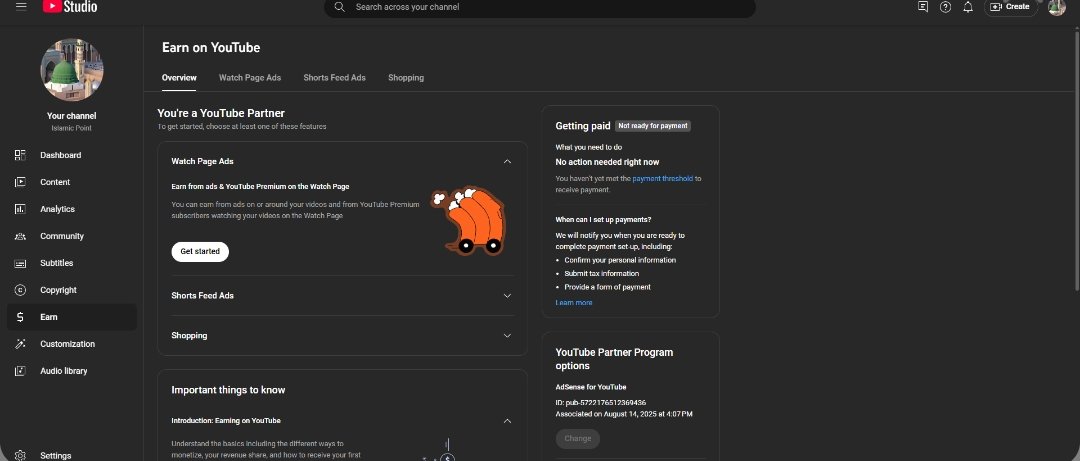This screenshot has height=461, width=1080.
Task: Click the Community icon in sidebar
Action: [x=20, y=236]
